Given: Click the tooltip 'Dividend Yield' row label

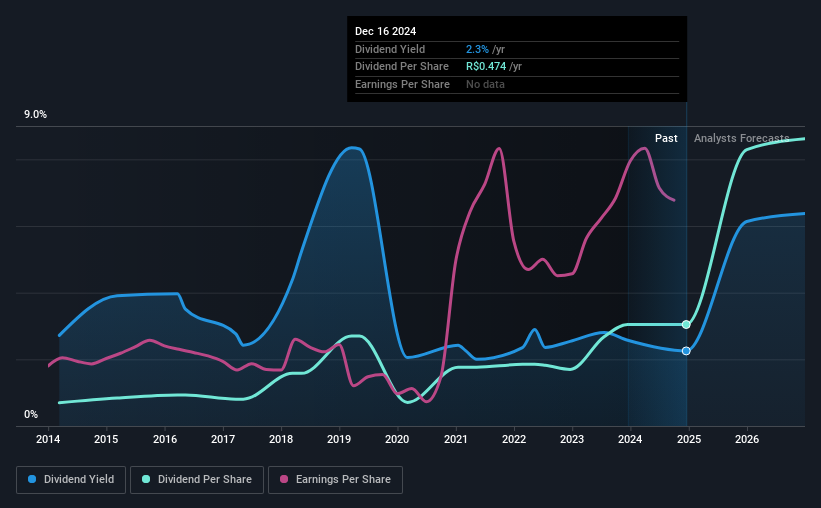Looking at the screenshot, I should click(390, 49).
